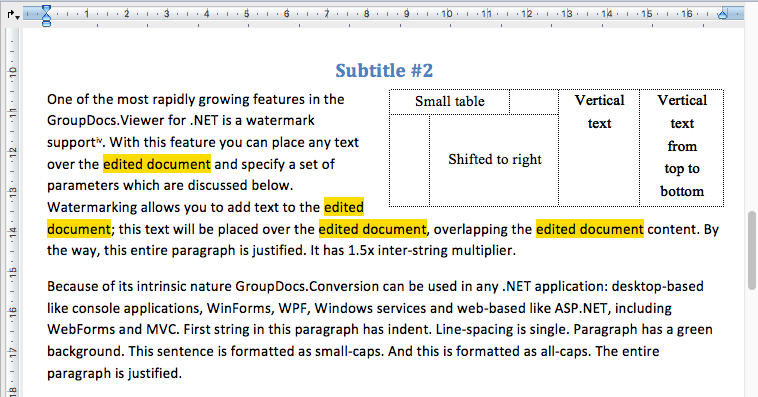Click the text '1.5x inter-string multiplier'

click(431, 250)
